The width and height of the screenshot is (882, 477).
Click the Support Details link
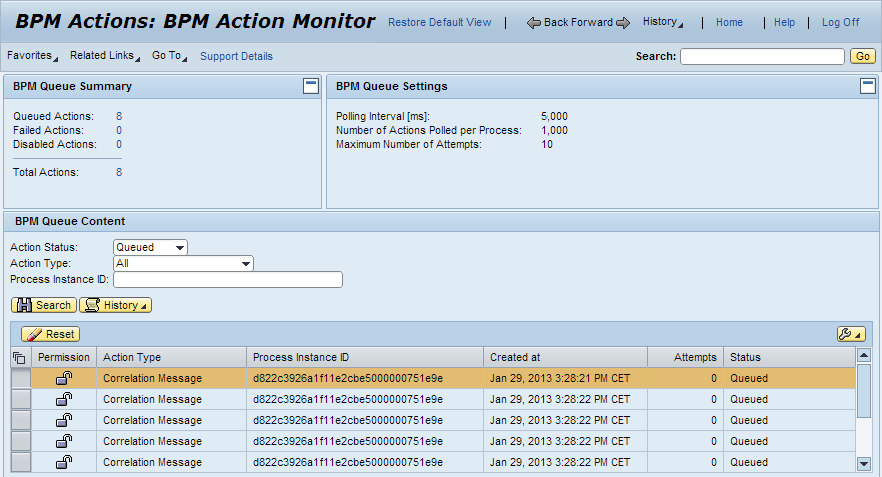click(236, 56)
